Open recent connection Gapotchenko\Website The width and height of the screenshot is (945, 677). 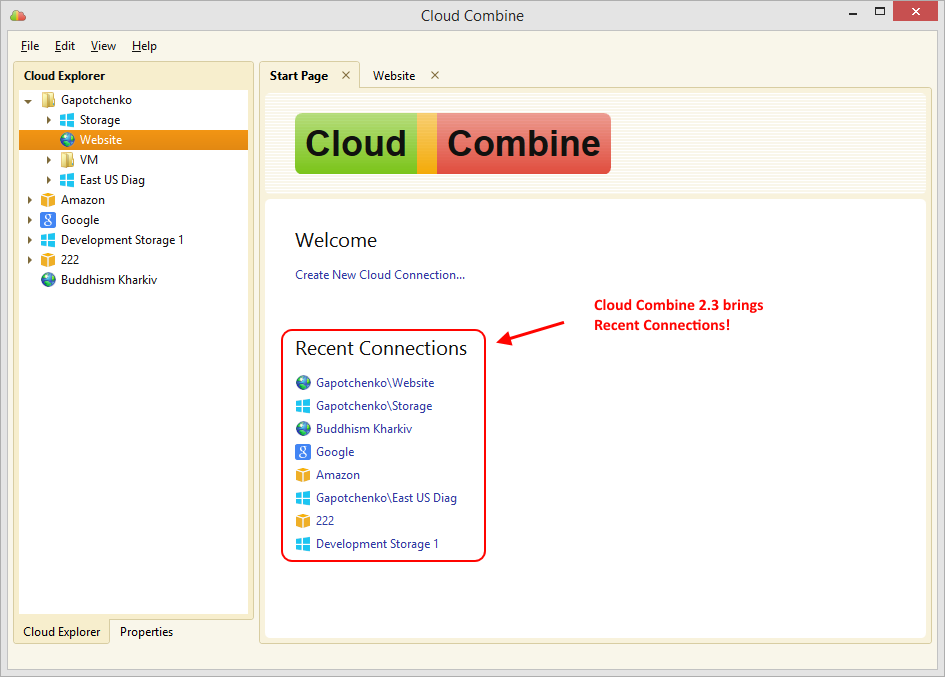(375, 383)
